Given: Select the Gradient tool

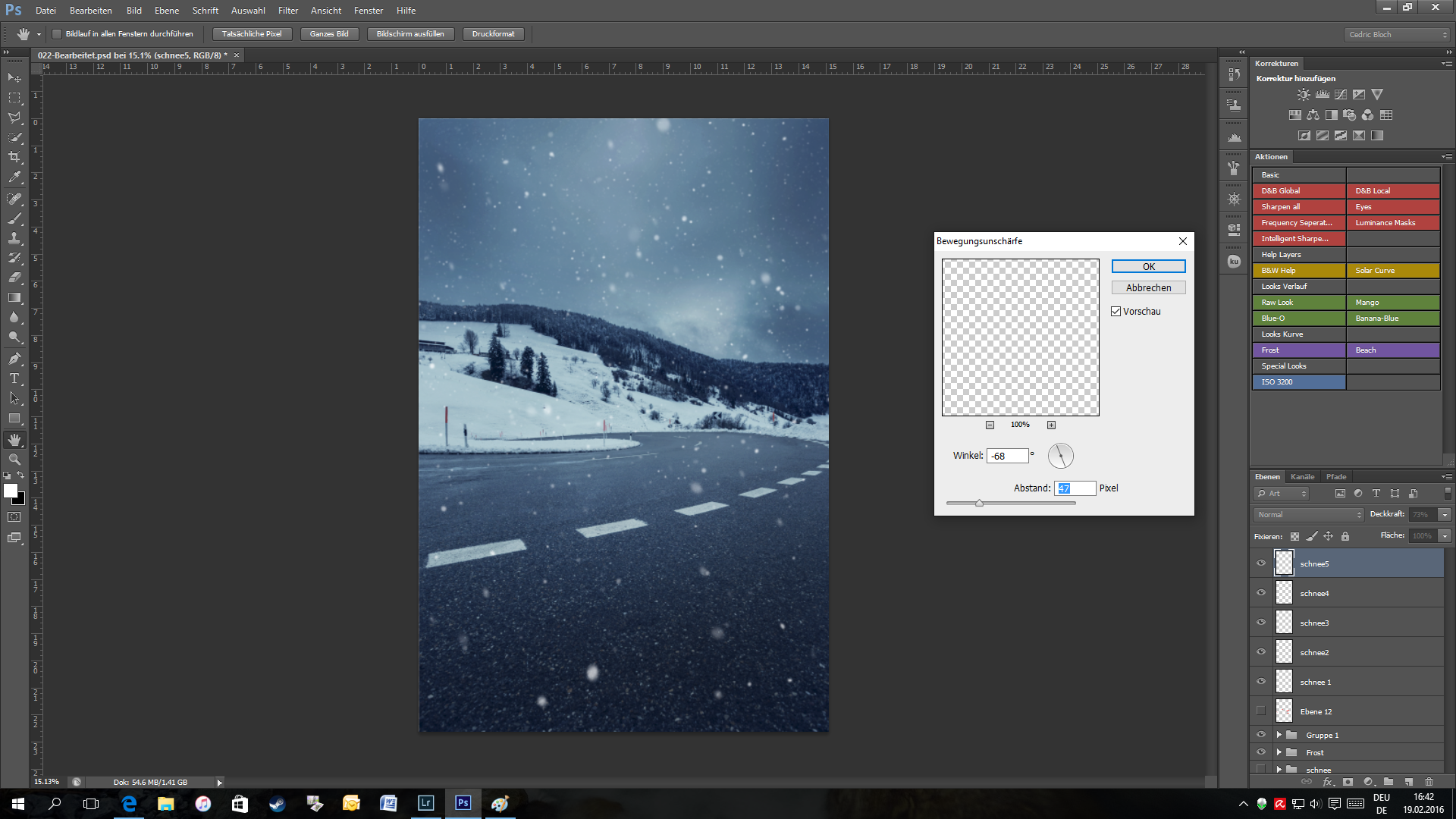Looking at the screenshot, I should pyautogui.click(x=14, y=297).
